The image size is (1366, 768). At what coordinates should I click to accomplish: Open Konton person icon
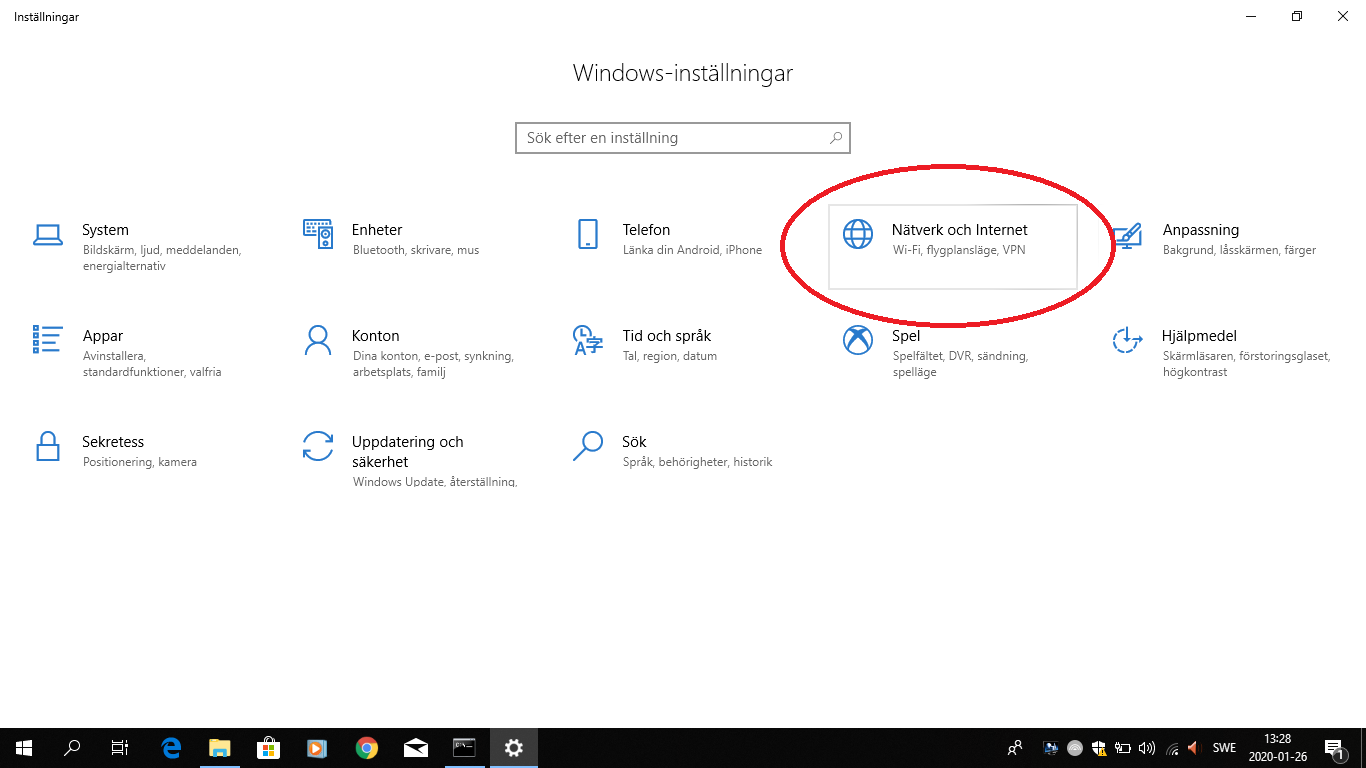point(317,340)
